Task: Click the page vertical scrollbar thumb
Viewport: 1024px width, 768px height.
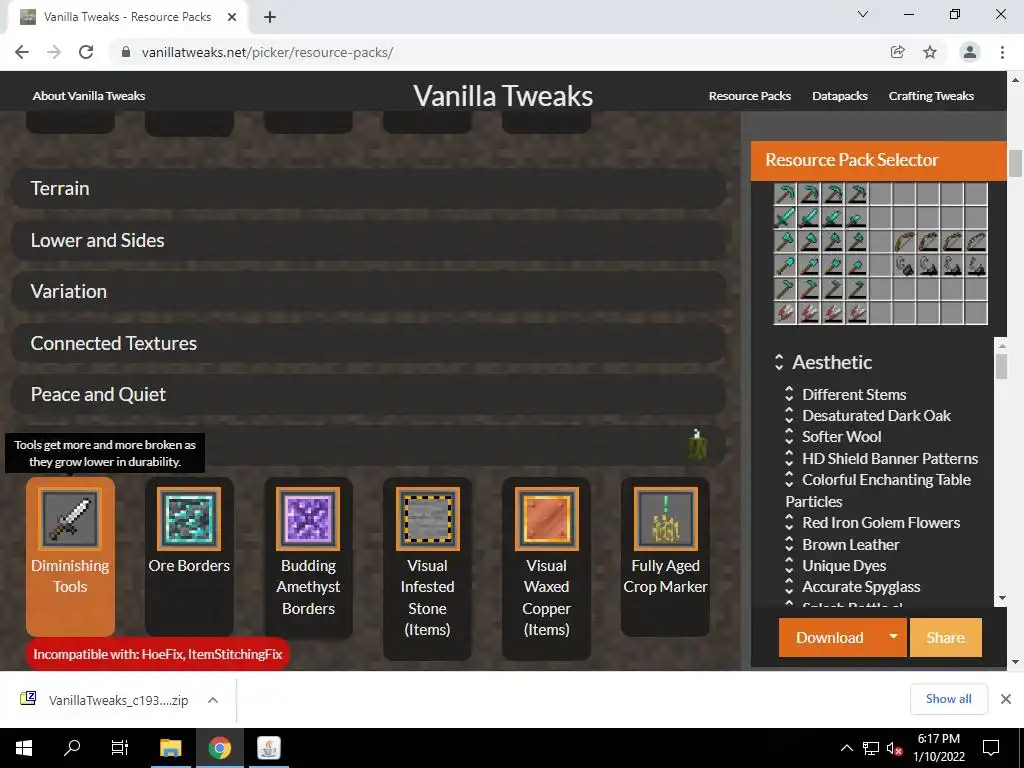Action: (x=1015, y=163)
